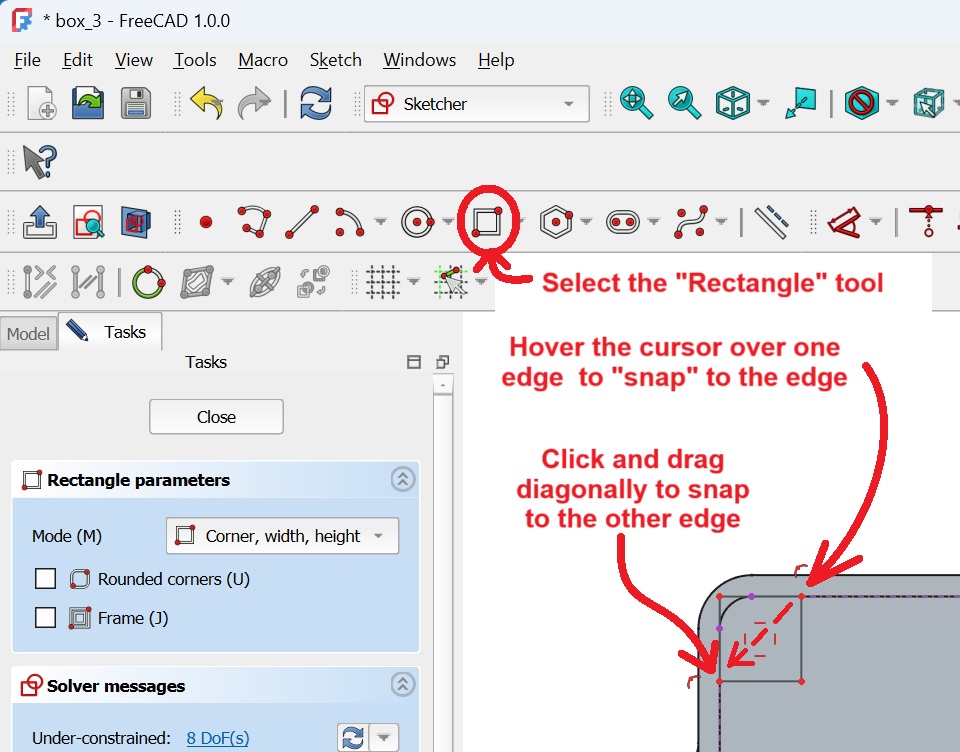Choose the Circle tool

pyautogui.click(x=416, y=221)
